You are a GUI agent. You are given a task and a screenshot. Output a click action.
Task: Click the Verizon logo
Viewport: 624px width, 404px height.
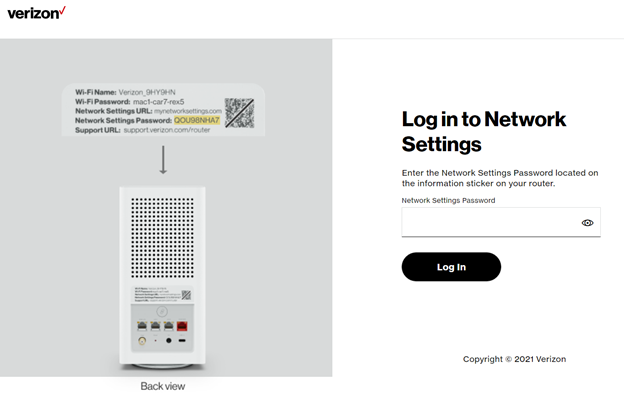coord(37,13)
